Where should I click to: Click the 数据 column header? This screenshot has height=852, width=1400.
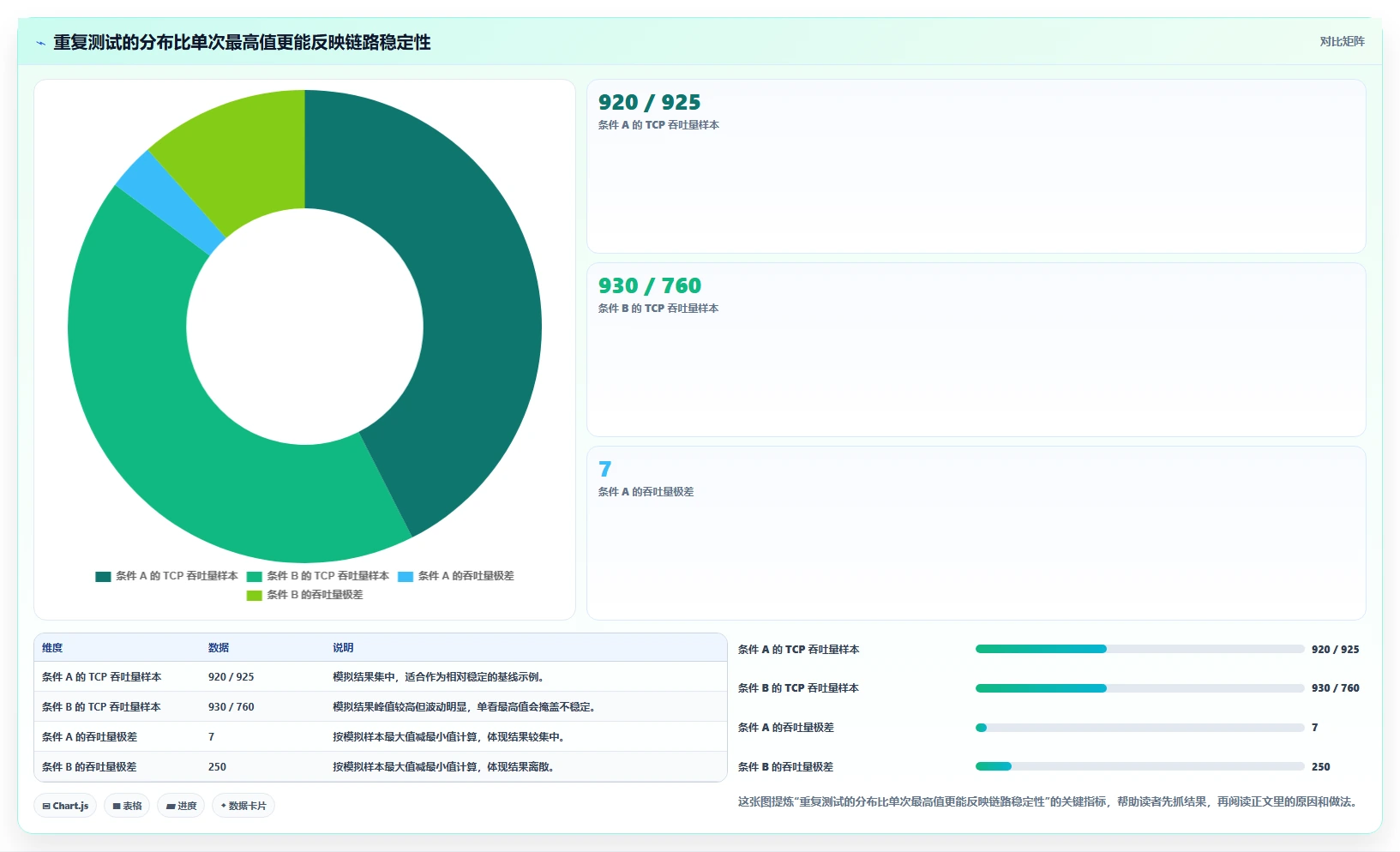219,648
